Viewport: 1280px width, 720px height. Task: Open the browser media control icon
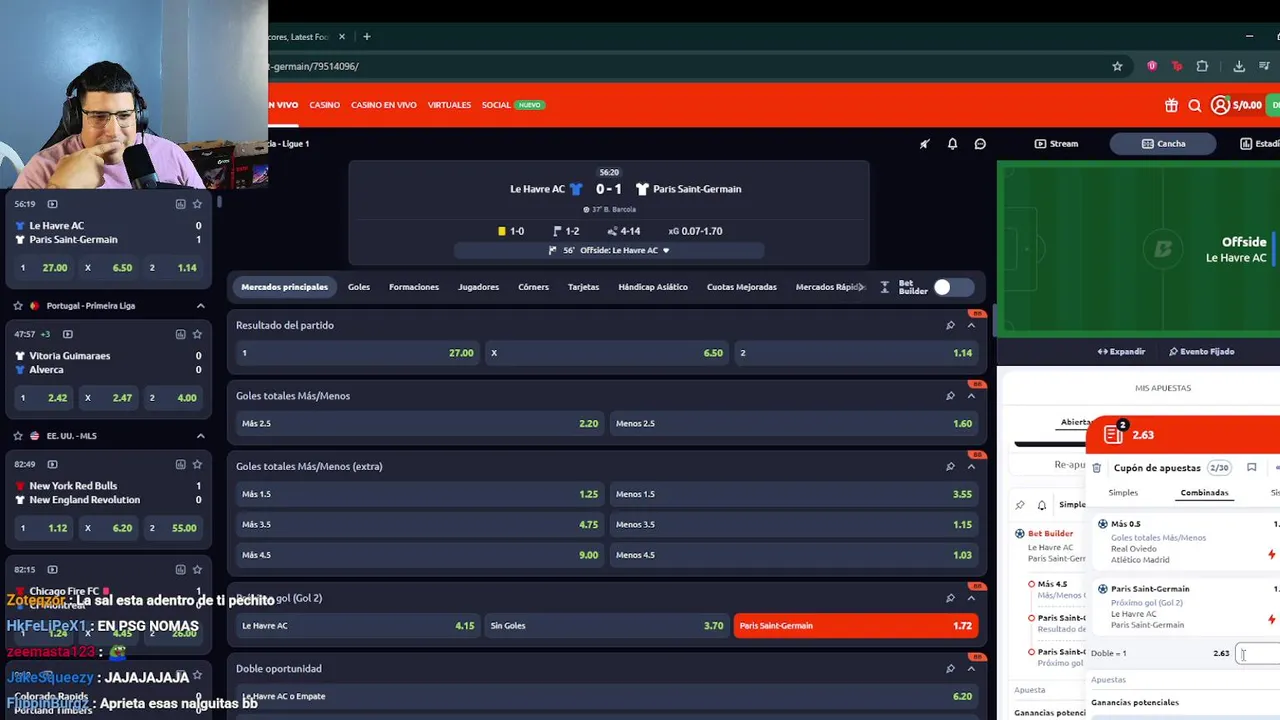(x=1265, y=66)
